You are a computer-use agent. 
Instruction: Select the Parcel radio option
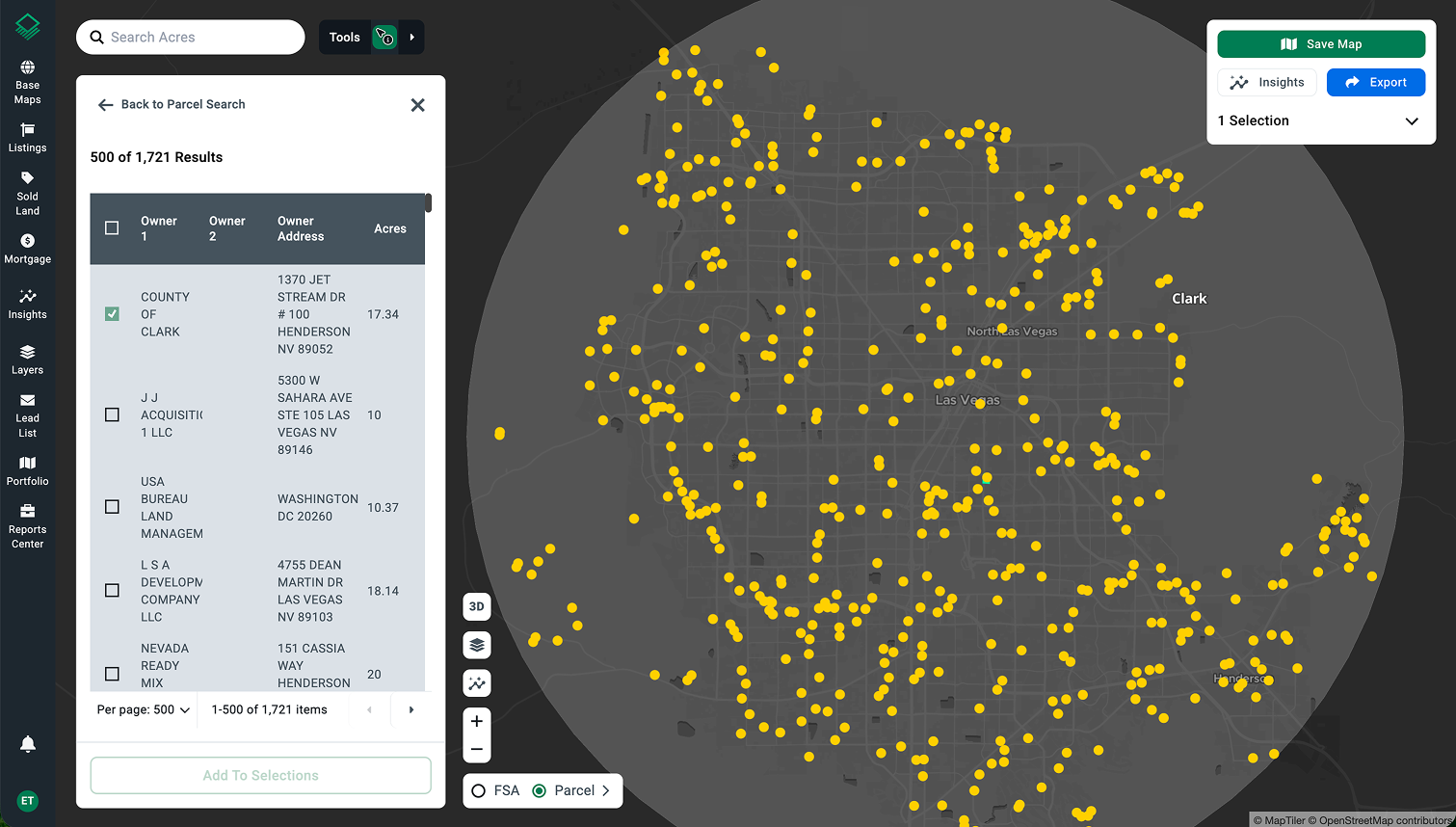point(540,791)
